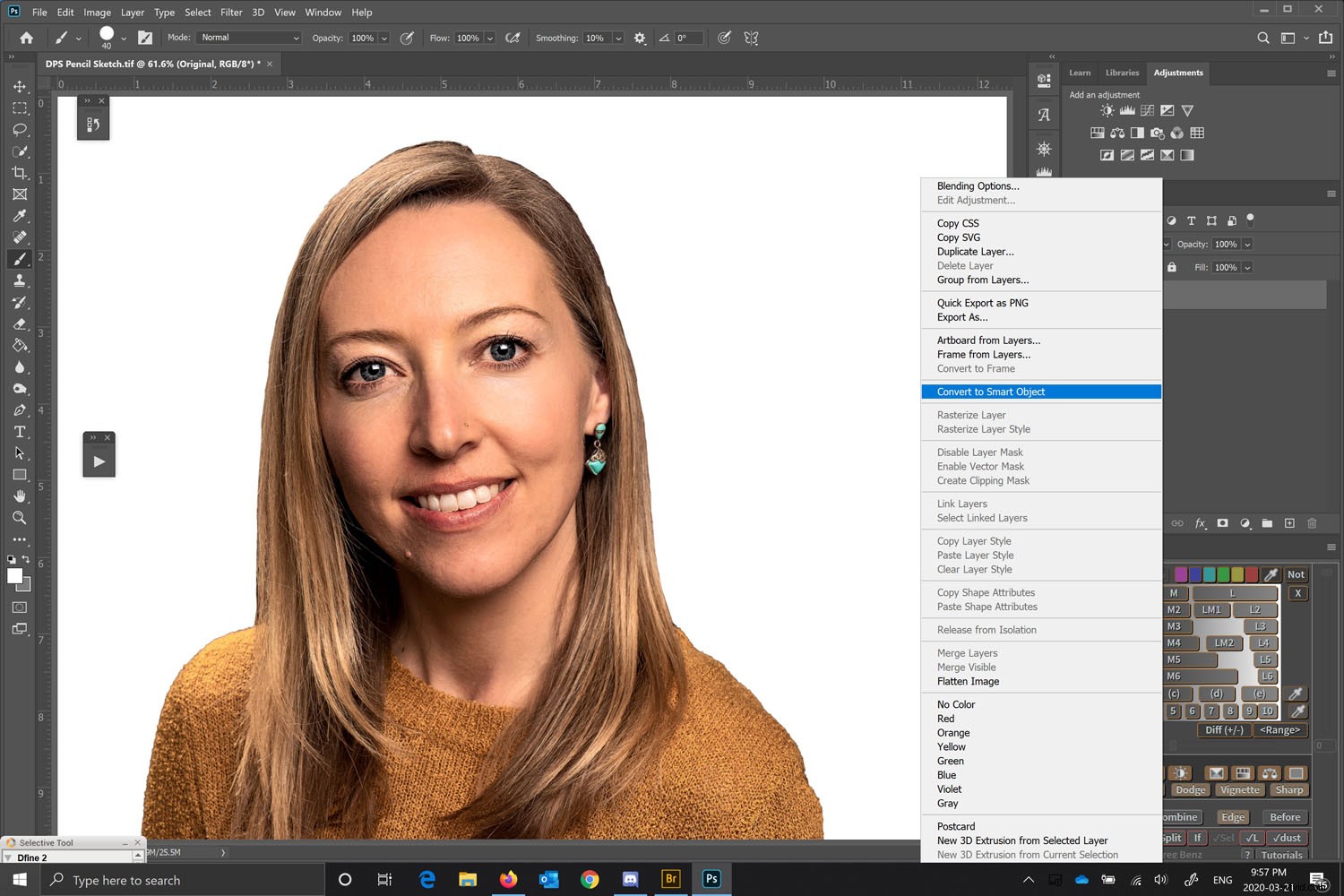
Task: Toggle pen pressure for opacity
Action: pyautogui.click(x=406, y=38)
